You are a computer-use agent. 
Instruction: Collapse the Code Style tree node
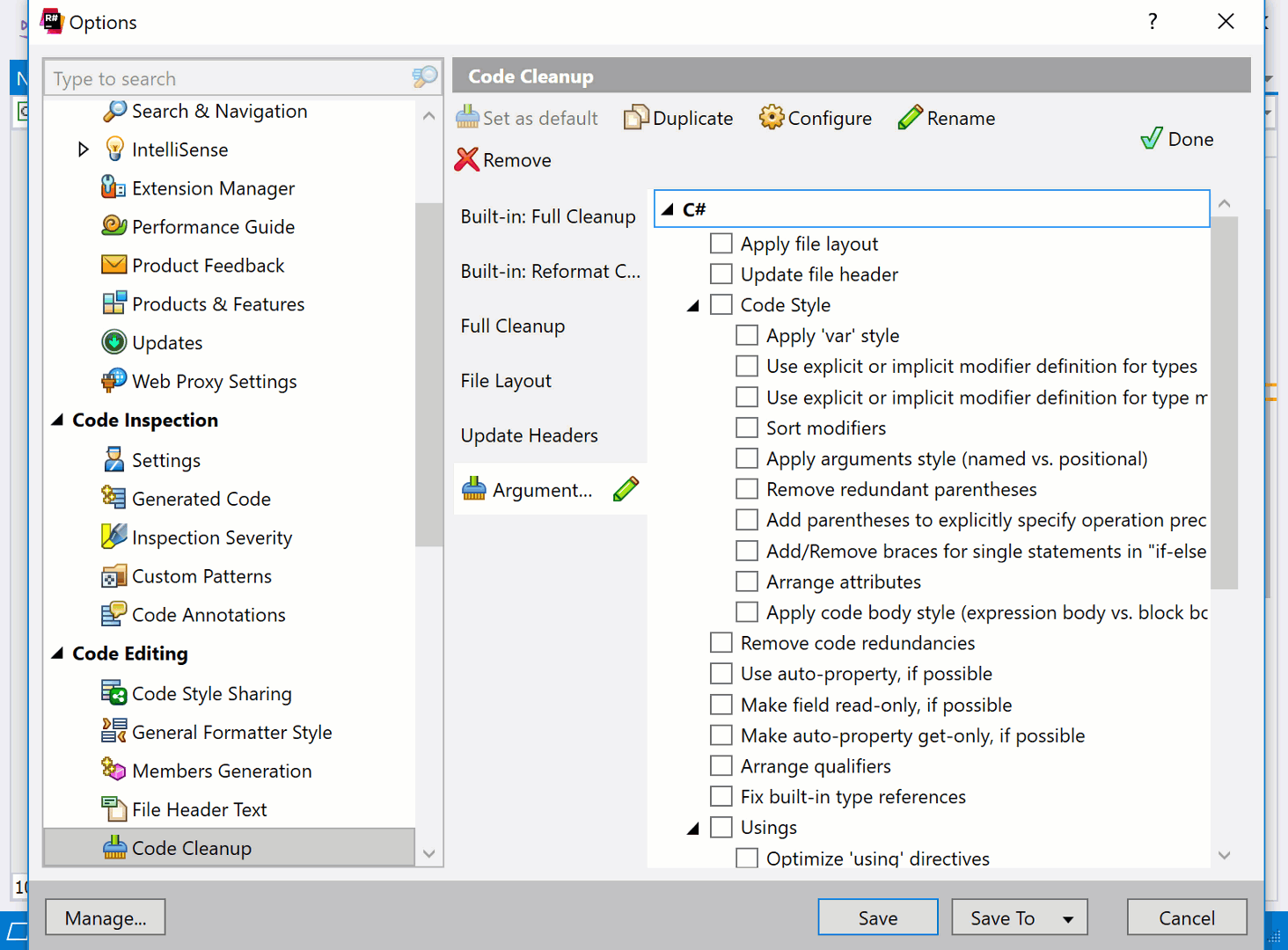click(x=693, y=305)
